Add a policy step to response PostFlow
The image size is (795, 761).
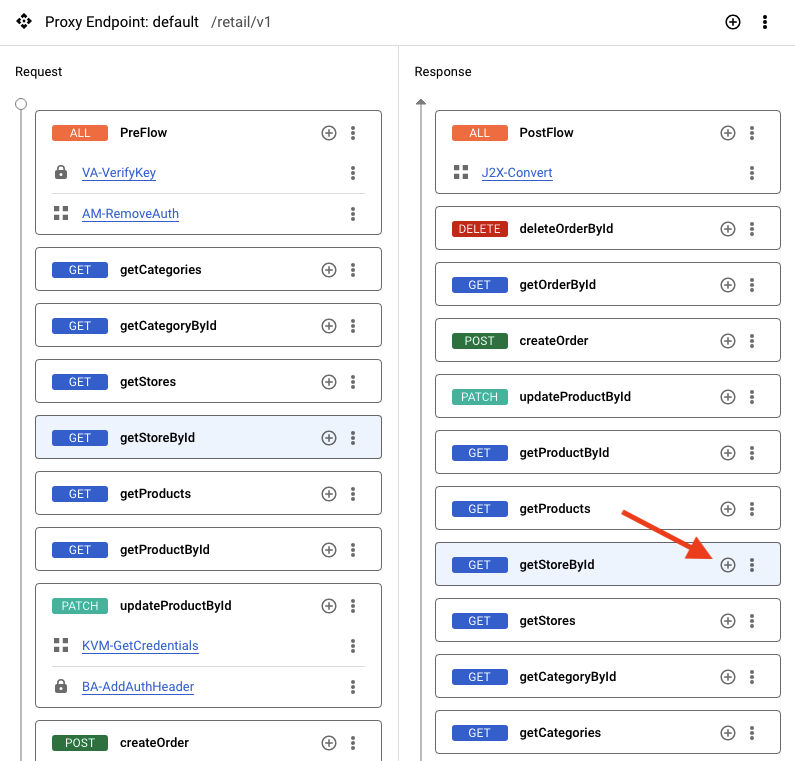728,133
